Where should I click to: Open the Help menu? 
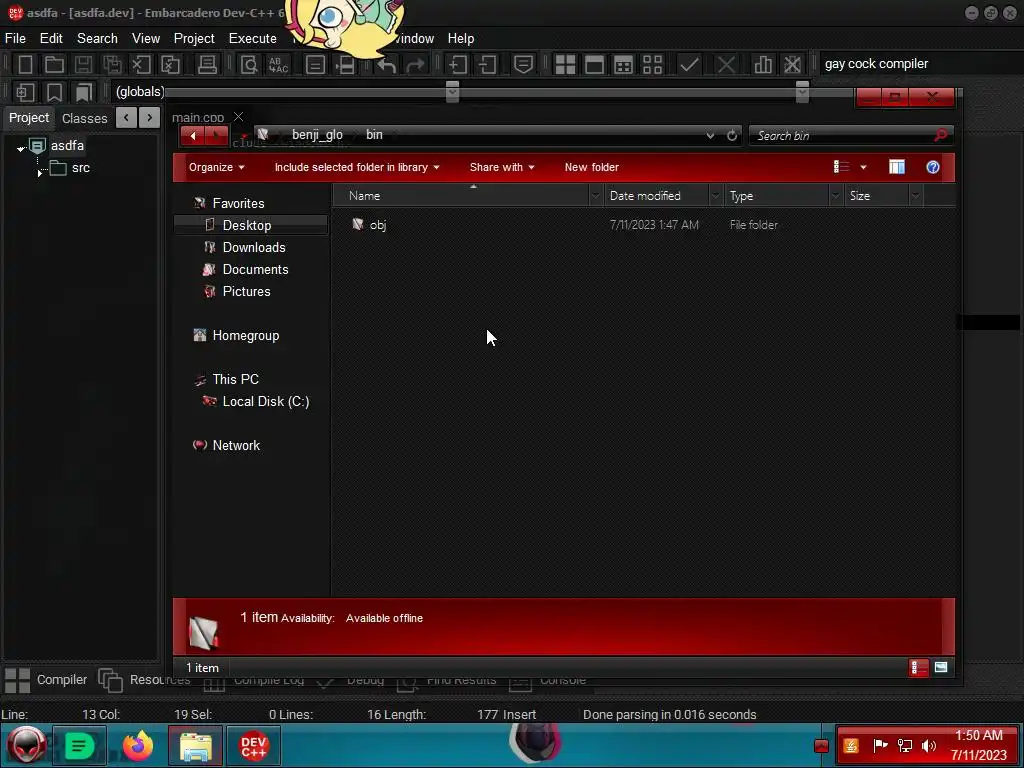(460, 39)
